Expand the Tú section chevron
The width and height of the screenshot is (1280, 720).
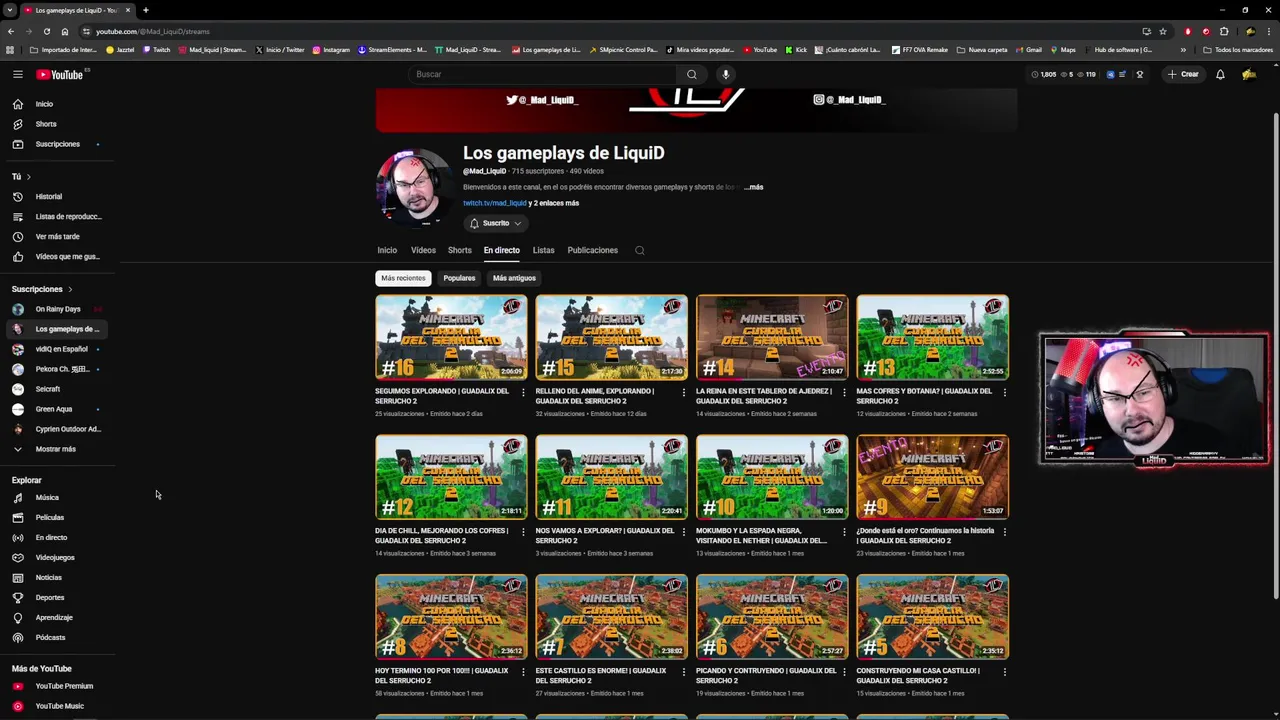point(28,177)
